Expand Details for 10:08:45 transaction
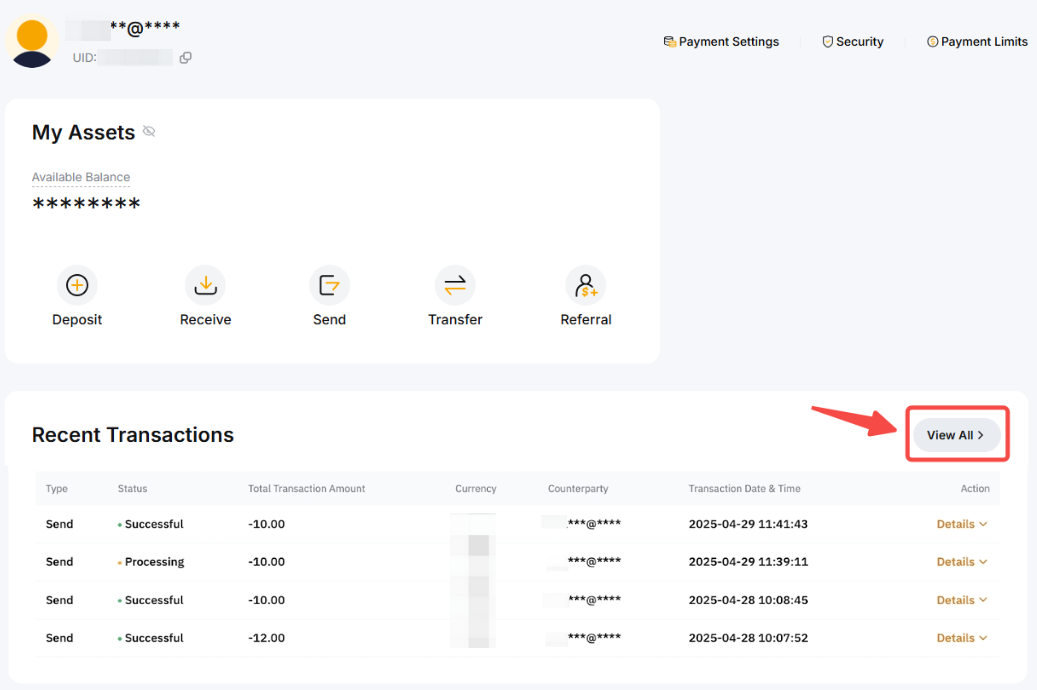This screenshot has width=1037, height=690. [x=961, y=600]
